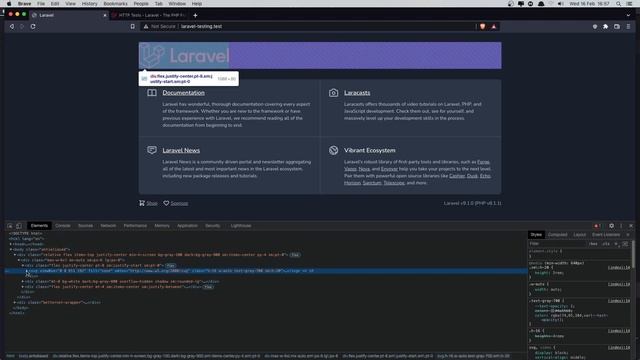
Task: Click the Laravel News chat icon
Action: (152, 150)
